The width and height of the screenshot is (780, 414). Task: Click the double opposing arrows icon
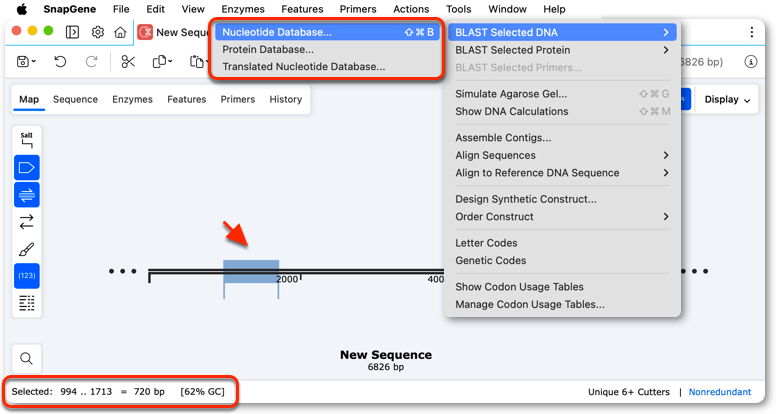point(27,221)
